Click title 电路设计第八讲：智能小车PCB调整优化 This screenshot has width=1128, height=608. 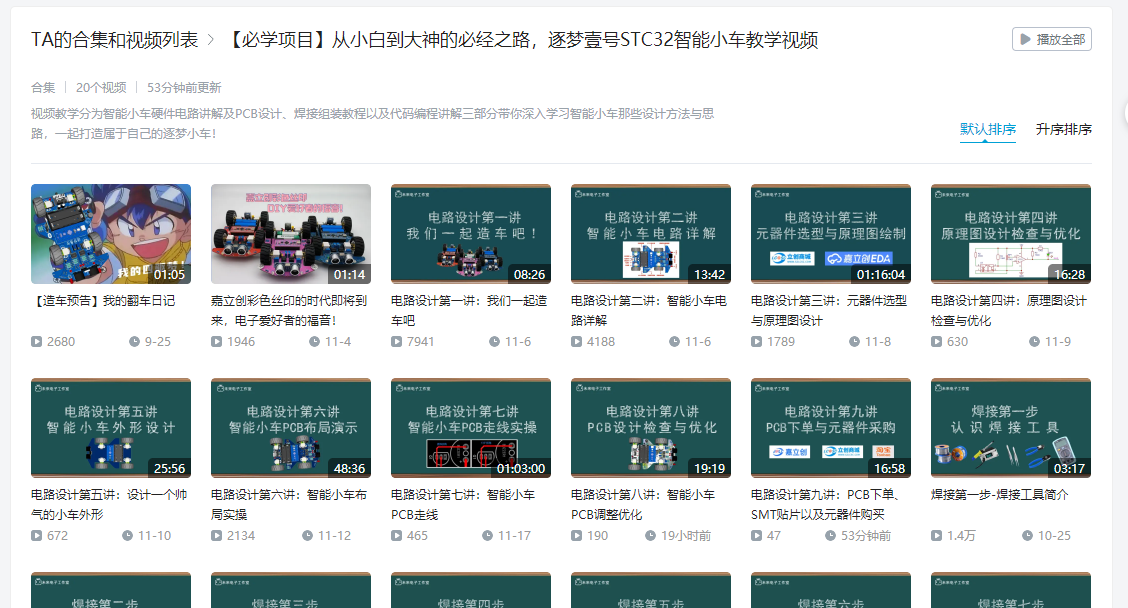[643, 504]
